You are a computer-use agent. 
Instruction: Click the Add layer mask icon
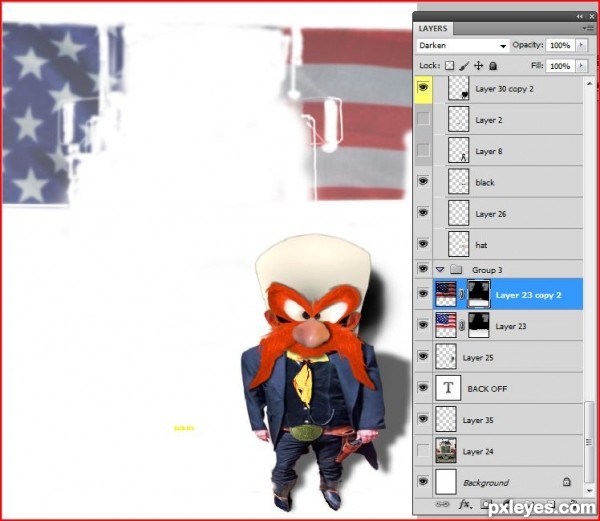[484, 504]
